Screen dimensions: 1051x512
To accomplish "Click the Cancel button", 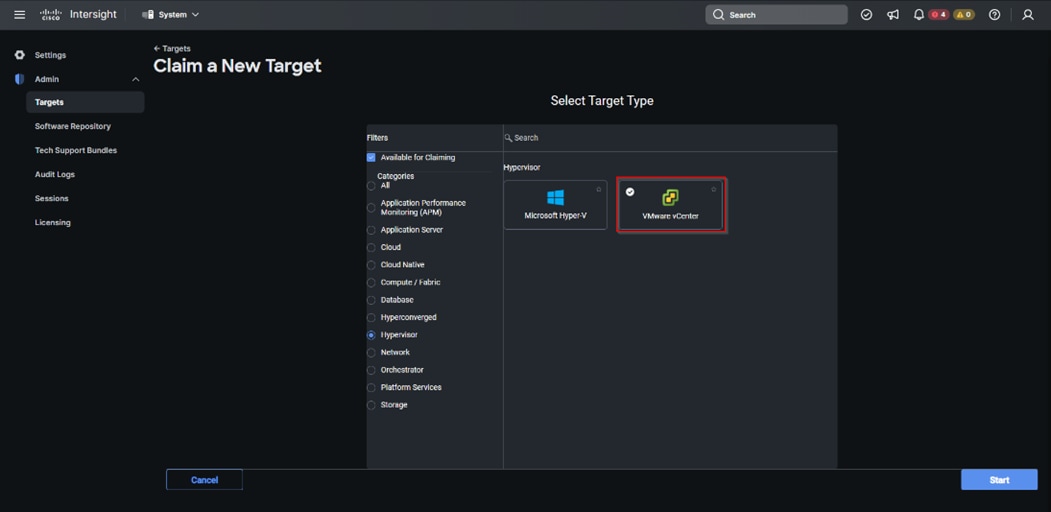I will coord(204,480).
